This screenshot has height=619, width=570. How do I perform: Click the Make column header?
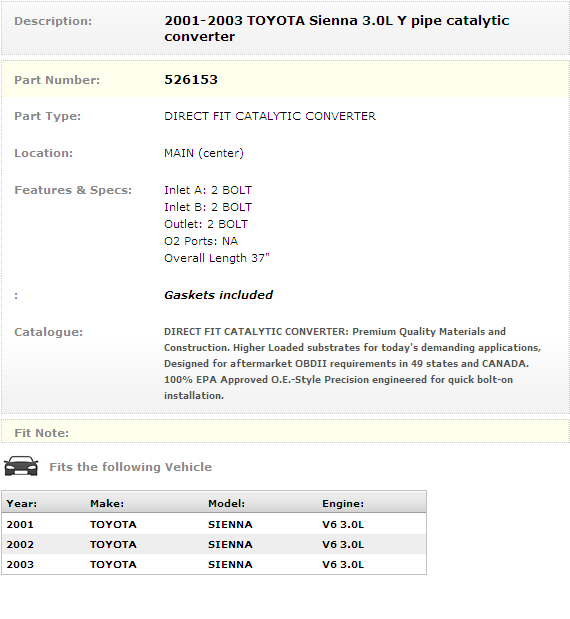pos(107,503)
